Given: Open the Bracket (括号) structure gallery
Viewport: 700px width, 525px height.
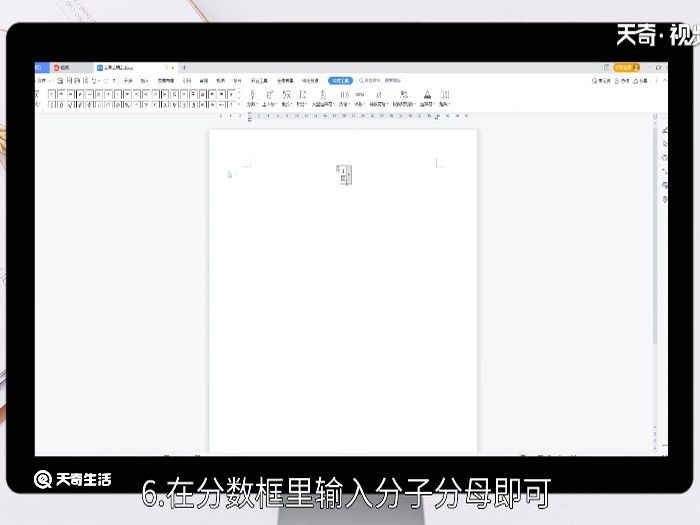Looking at the screenshot, I should 344,98.
